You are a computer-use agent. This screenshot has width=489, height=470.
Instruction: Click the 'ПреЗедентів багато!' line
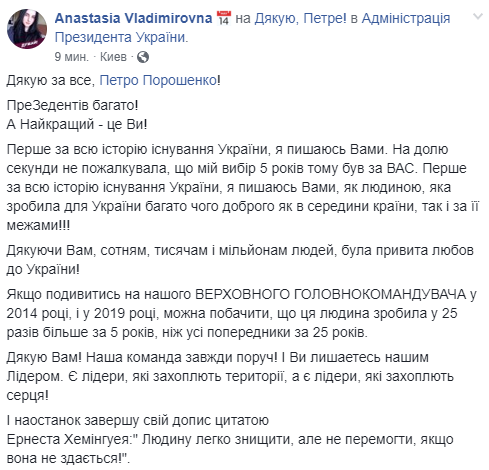[x=72, y=105]
